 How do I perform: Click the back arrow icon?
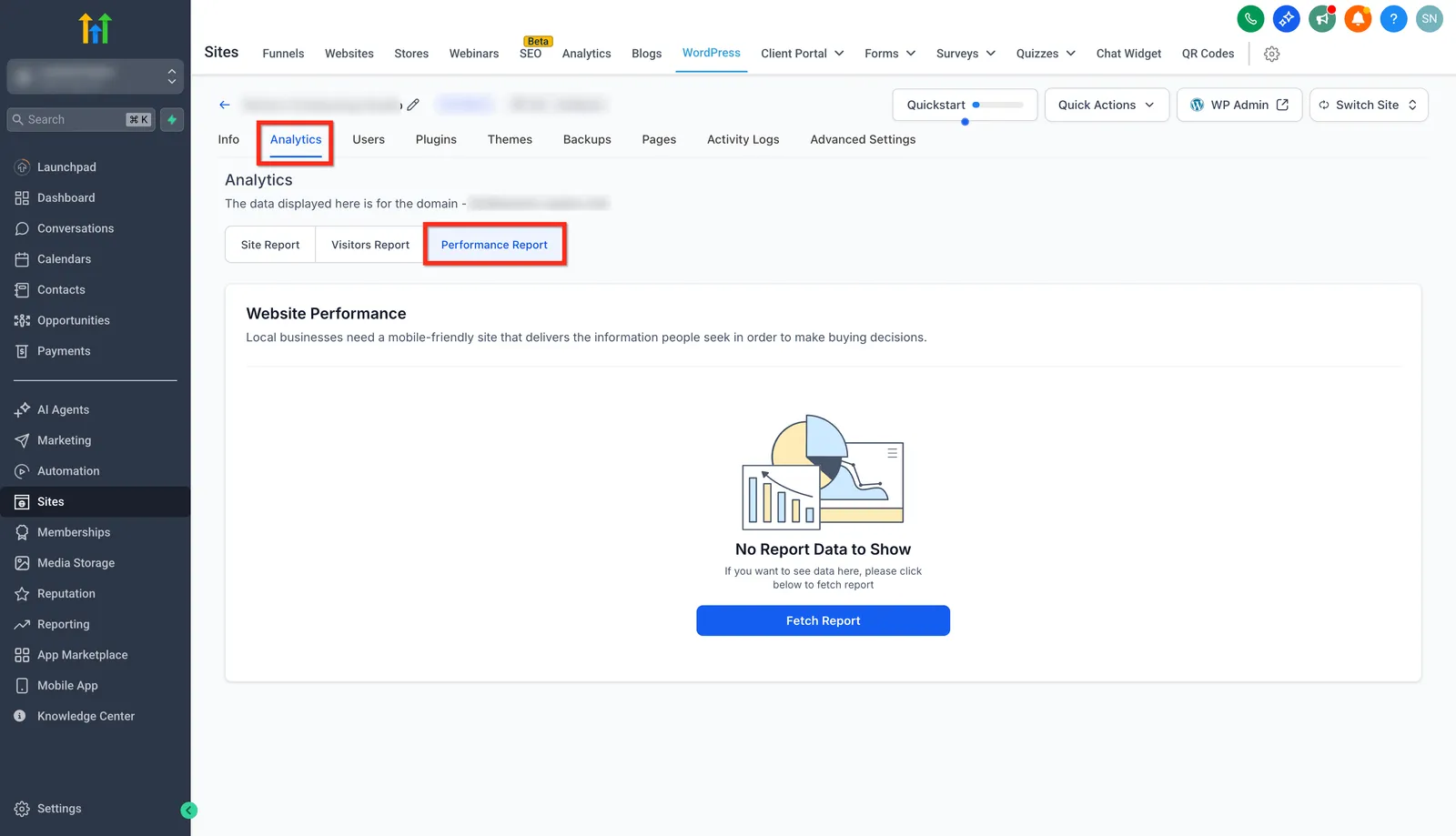[x=225, y=105]
